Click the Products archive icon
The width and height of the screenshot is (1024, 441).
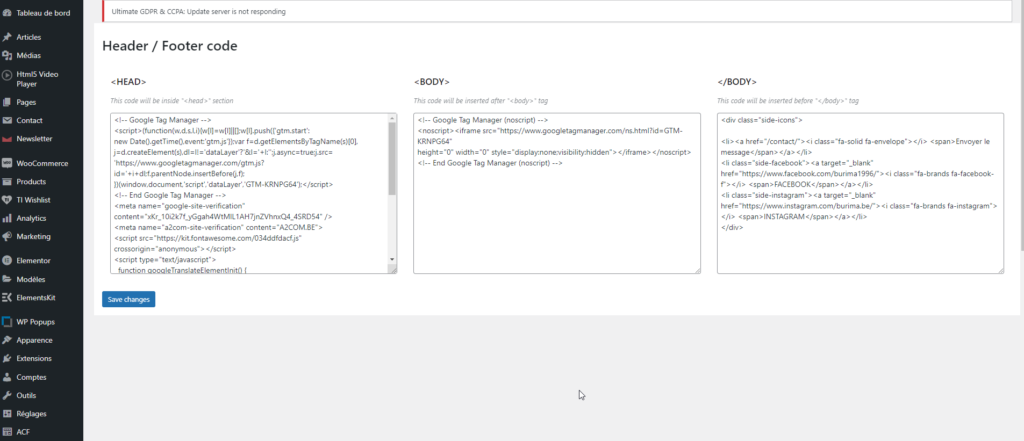coord(7,182)
